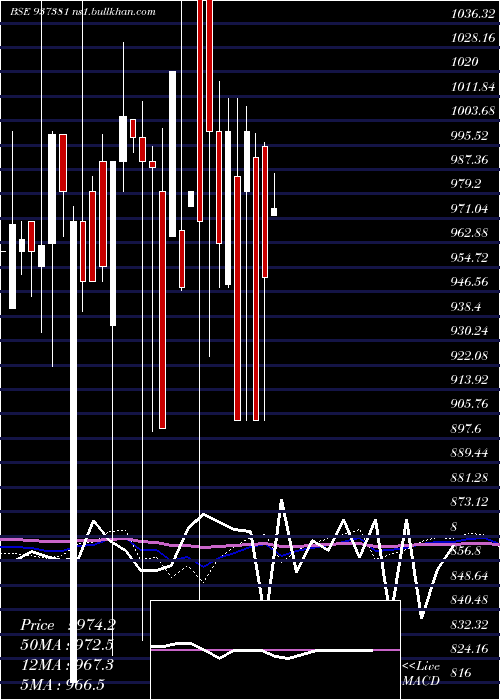Screen dimensions: 500x700
Task: Click the 1011.84 price axis label
Action: 473,86
